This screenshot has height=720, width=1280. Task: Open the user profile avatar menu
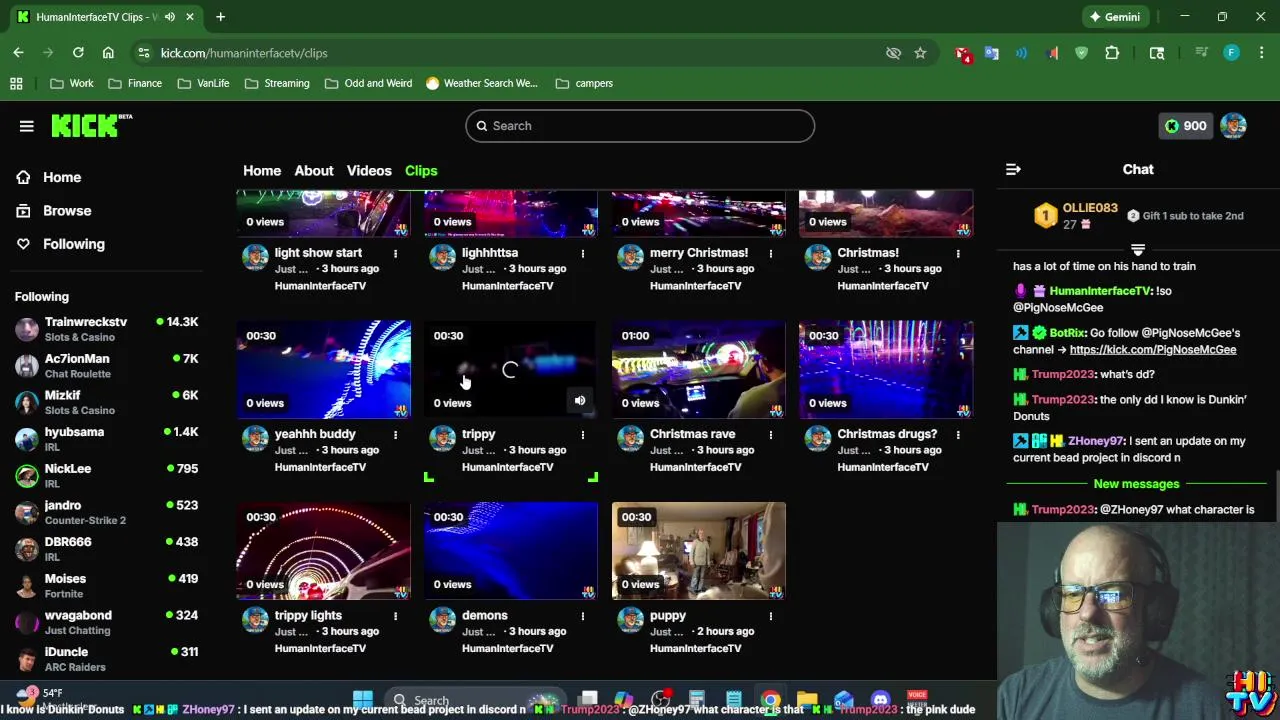[1233, 126]
